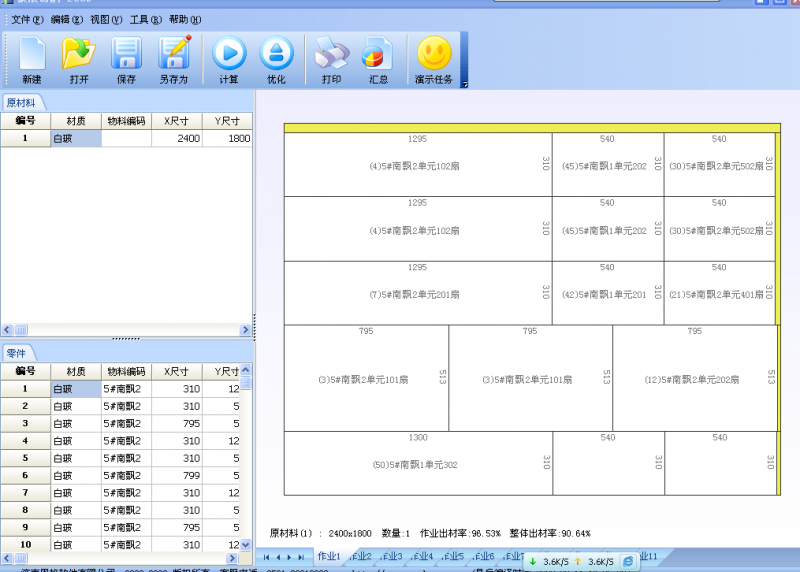Viewport: 800px width, 572px height.
Task: Open the 帮助(H) menu
Action: [185, 19]
